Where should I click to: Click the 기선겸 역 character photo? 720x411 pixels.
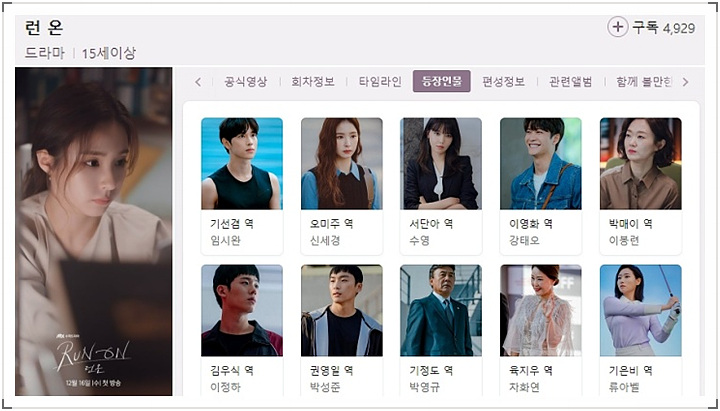pos(242,163)
